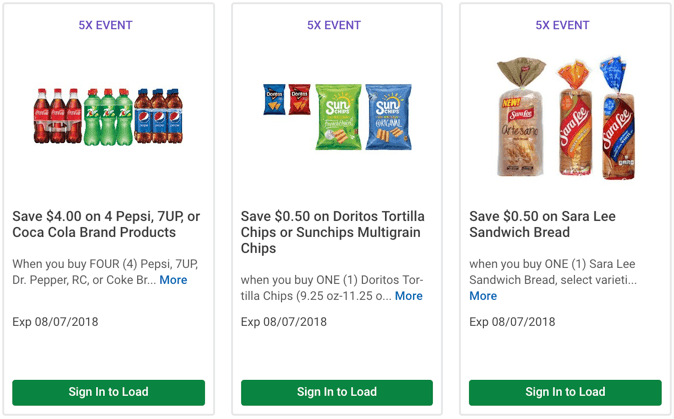The image size is (674, 419).
Task: Click the blue SunChips Original bag image
Action: click(388, 116)
